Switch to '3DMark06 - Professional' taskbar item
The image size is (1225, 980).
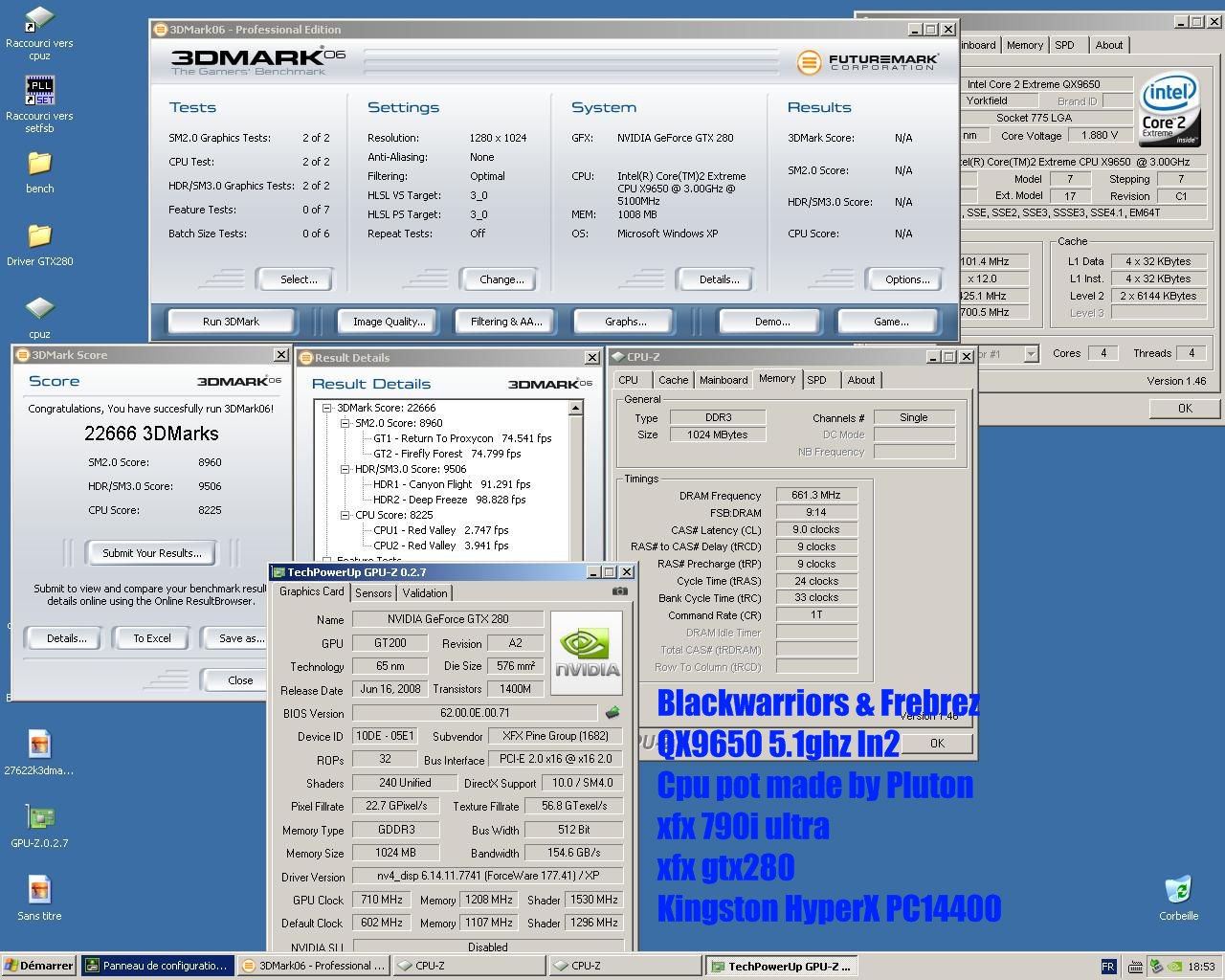point(313,966)
